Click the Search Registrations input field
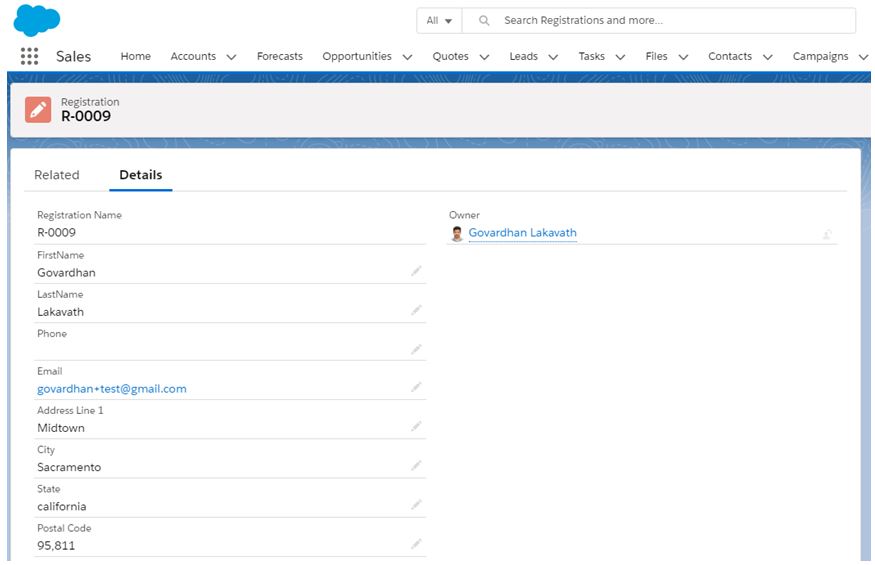 point(659,21)
